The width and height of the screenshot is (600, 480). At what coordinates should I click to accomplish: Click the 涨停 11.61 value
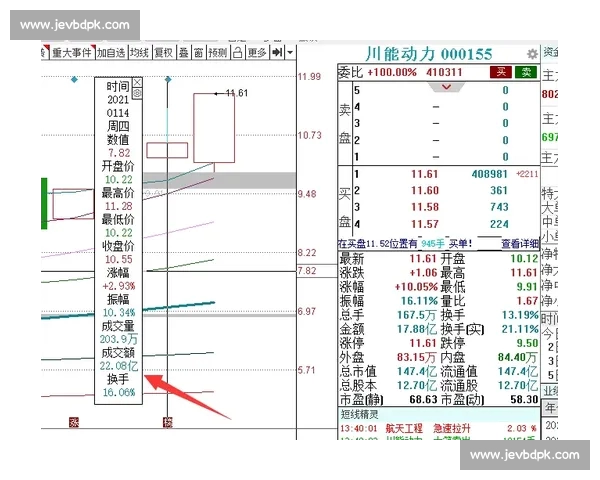(422, 343)
